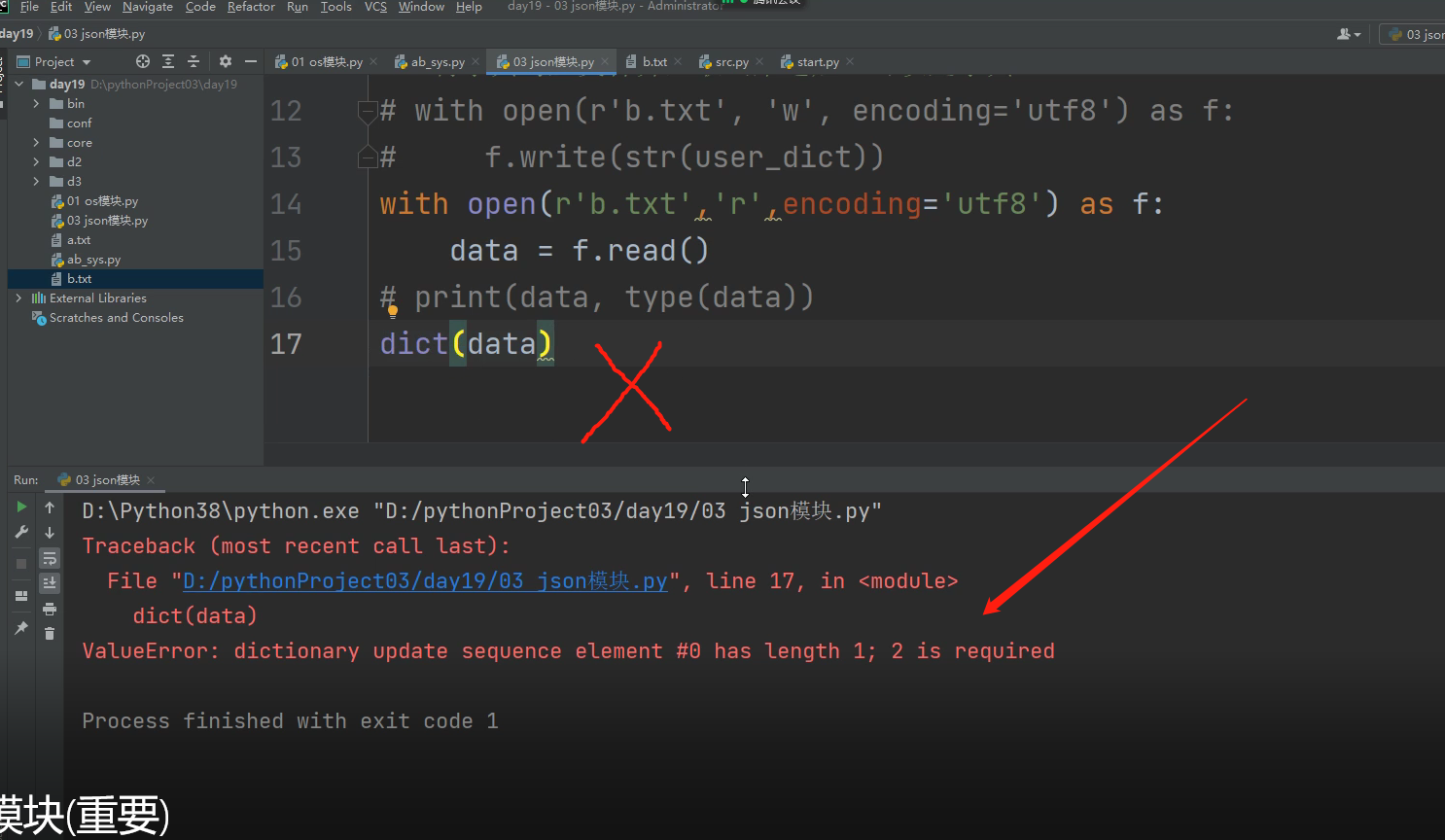Open the File menu
Viewport: 1445px width, 840px height.
point(29,7)
